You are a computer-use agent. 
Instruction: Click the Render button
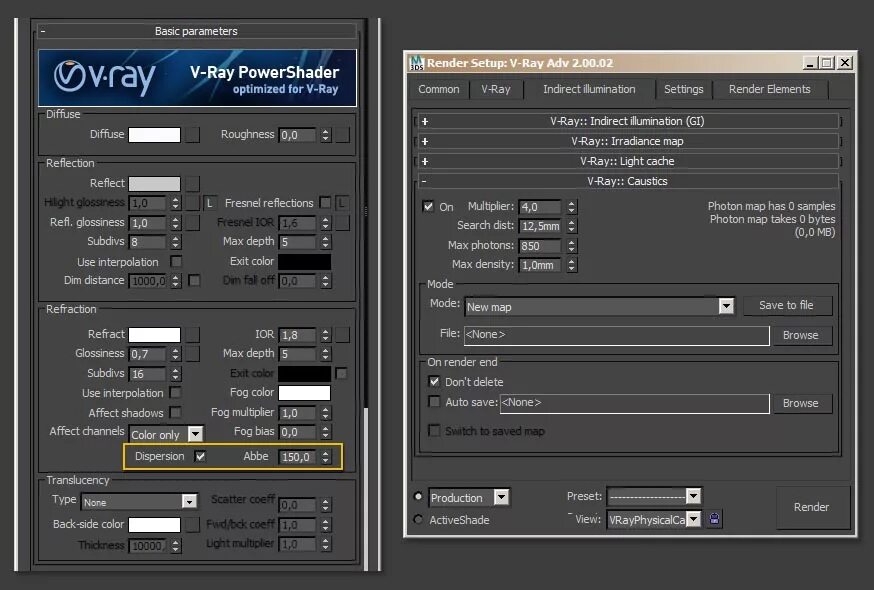(x=812, y=507)
